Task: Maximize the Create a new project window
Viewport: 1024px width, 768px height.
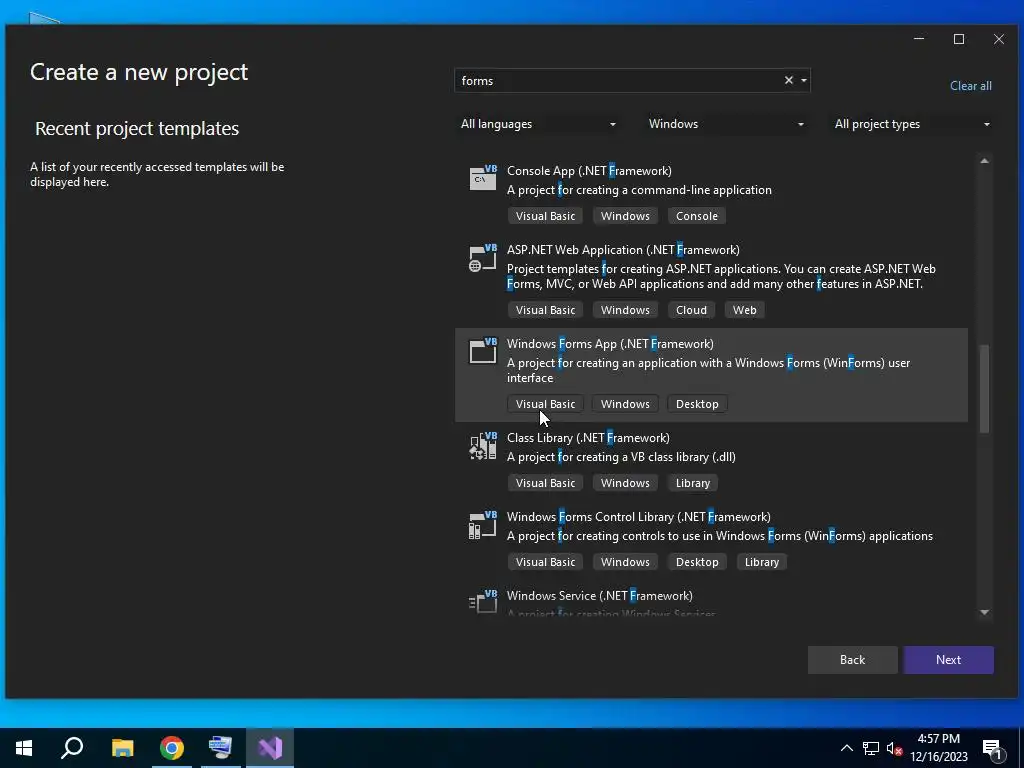Action: [959, 39]
